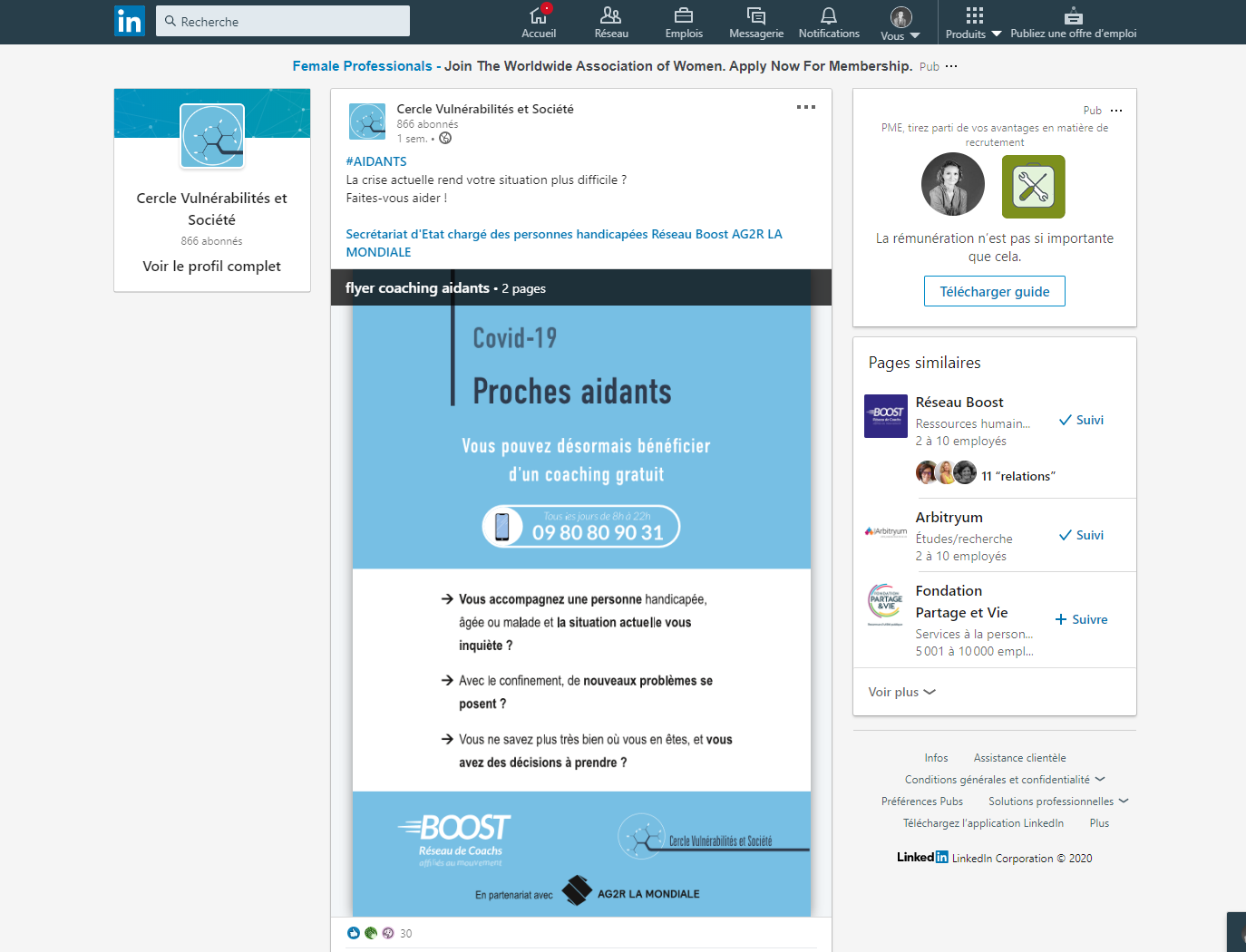Click the like reaction icon under the post

tap(354, 933)
